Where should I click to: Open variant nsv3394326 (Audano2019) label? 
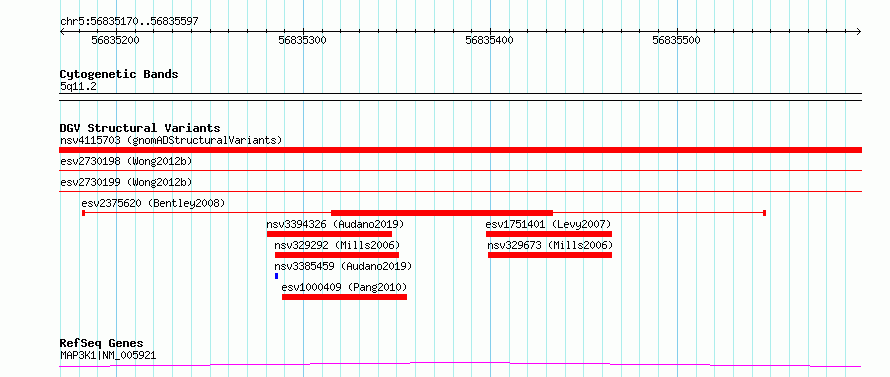point(335,224)
